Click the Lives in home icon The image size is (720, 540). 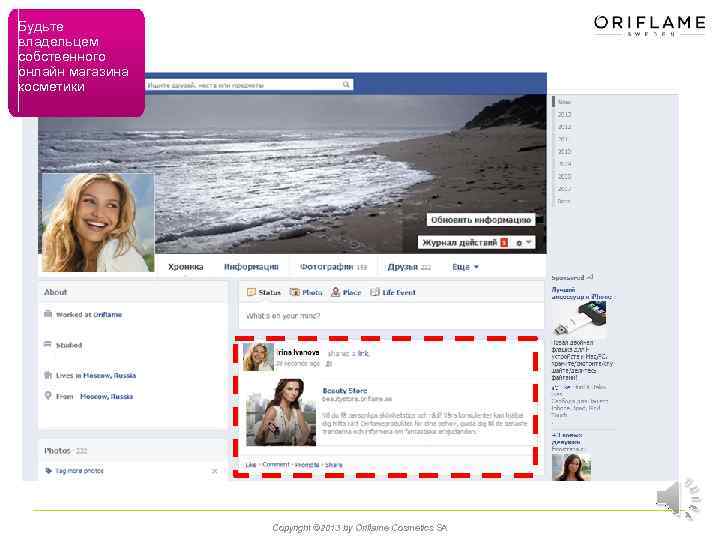(x=48, y=375)
